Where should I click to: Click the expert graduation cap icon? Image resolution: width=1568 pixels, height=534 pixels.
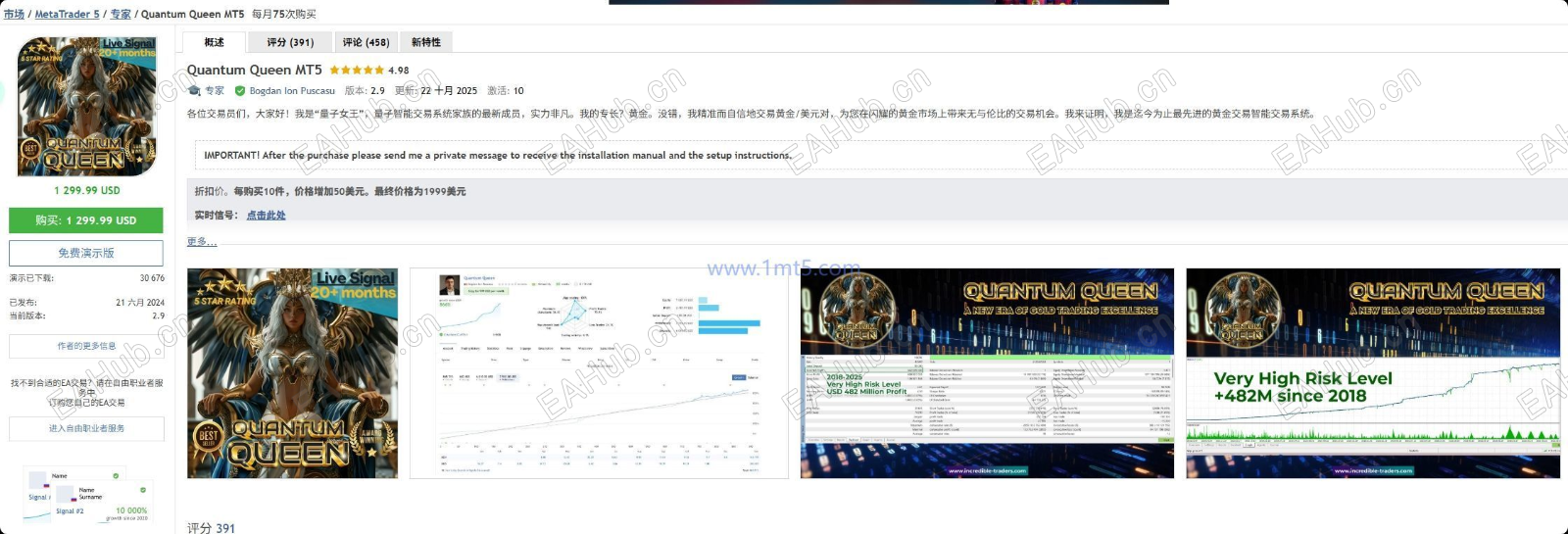point(194,90)
